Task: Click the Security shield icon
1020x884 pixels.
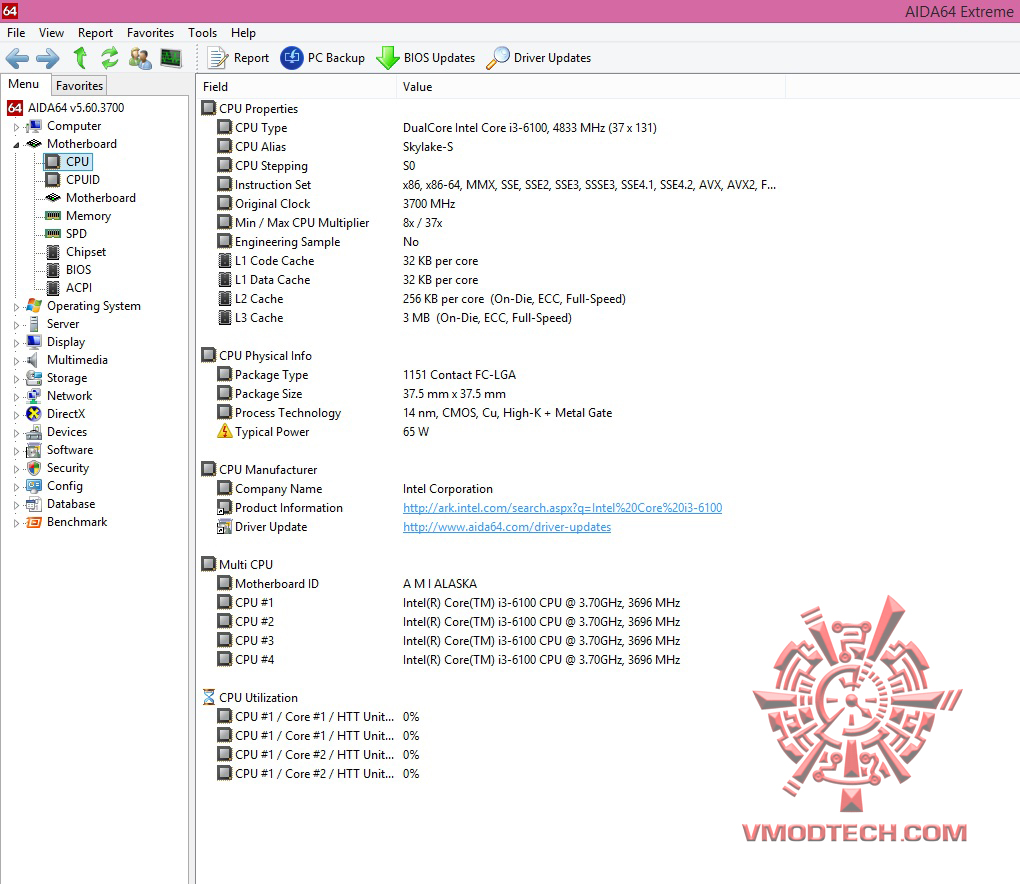Action: pyautogui.click(x=34, y=468)
